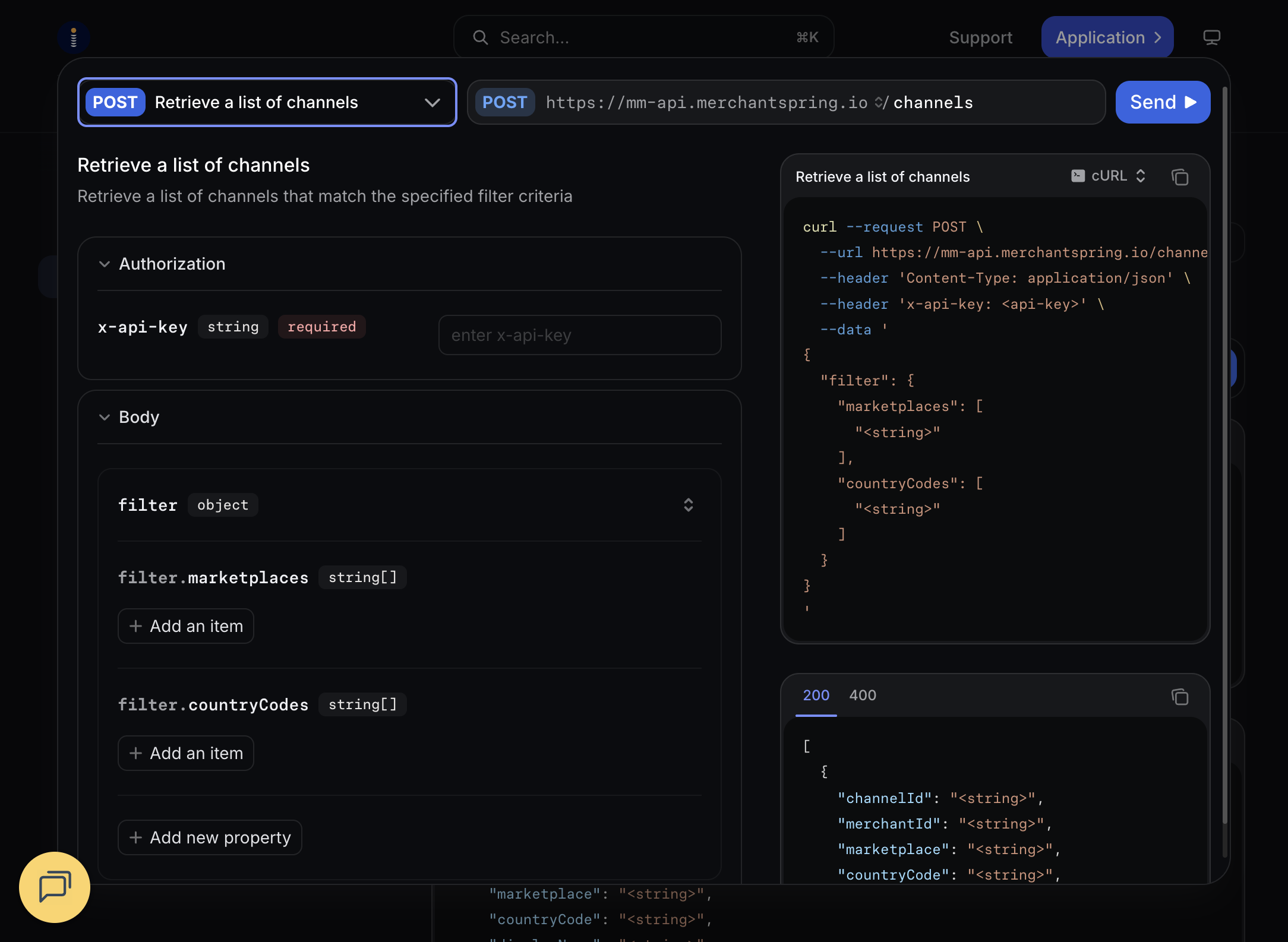Click the 'required' badge
1288x942 pixels.
(x=321, y=327)
